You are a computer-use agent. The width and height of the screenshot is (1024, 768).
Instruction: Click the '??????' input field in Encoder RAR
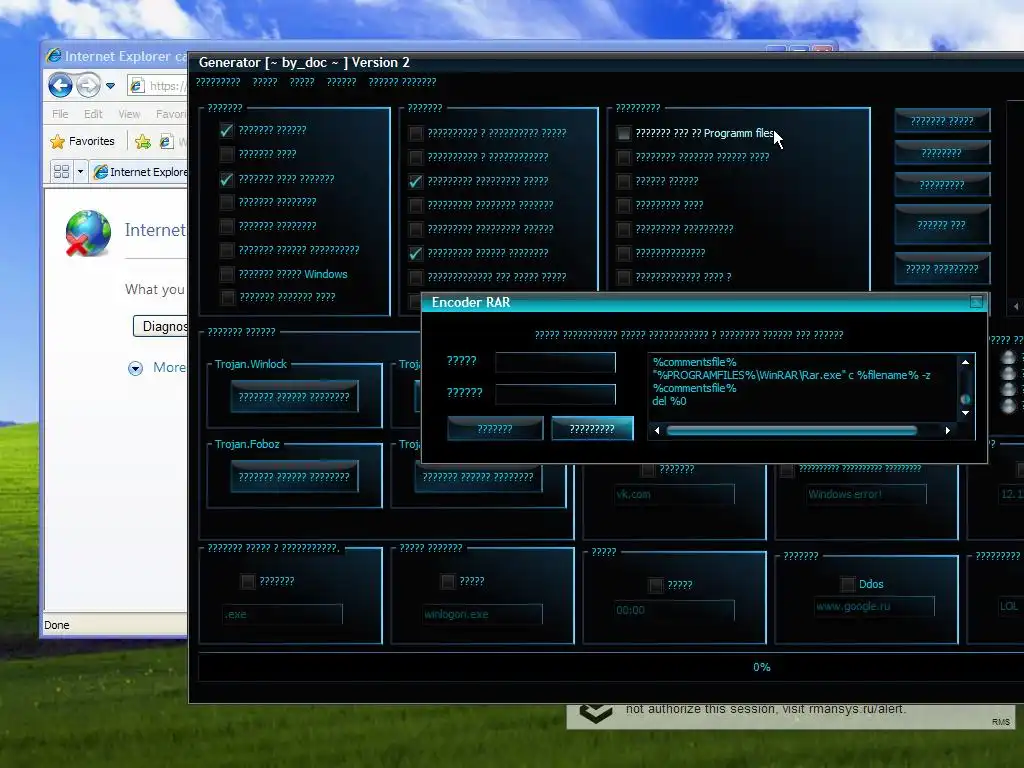555,394
